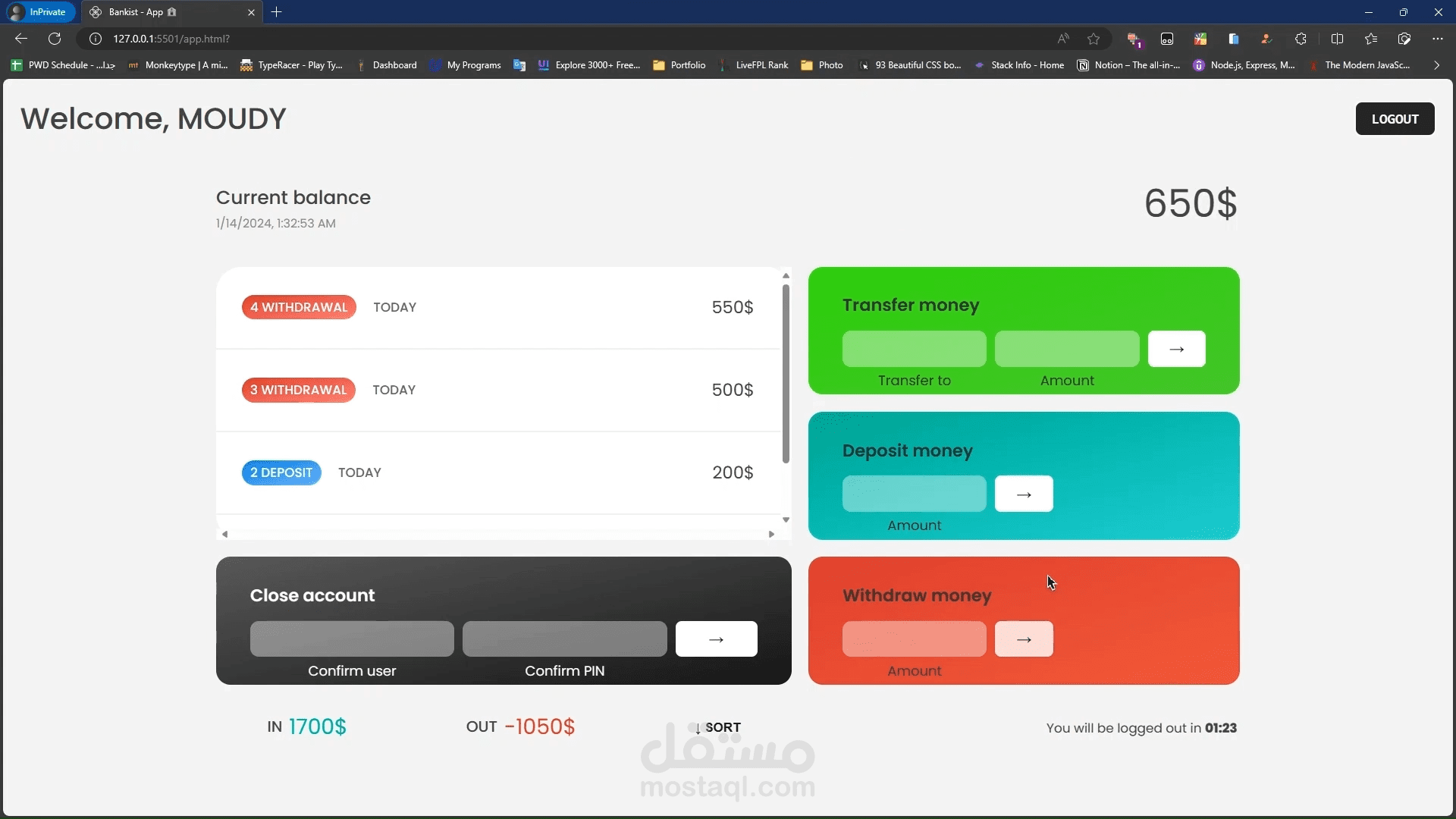Select the Extensions puzzle icon

coord(1301,39)
